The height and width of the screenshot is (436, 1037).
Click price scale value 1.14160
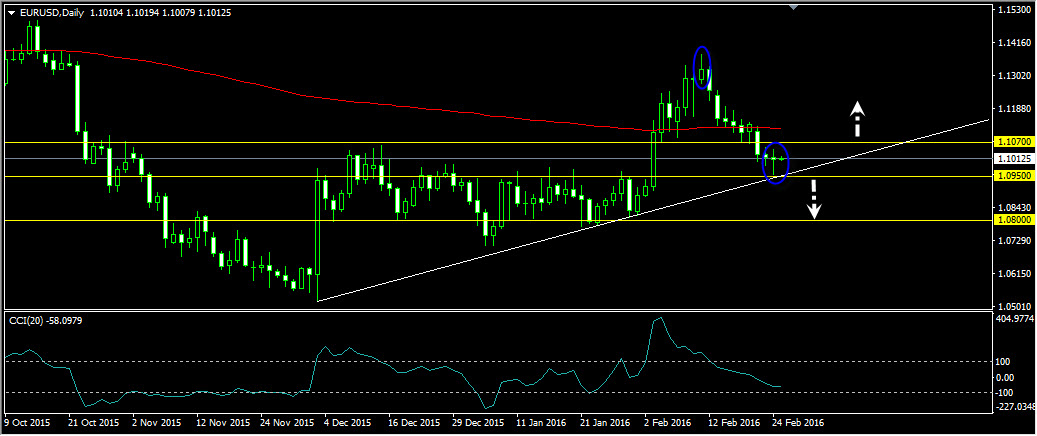pyautogui.click(x=1015, y=43)
